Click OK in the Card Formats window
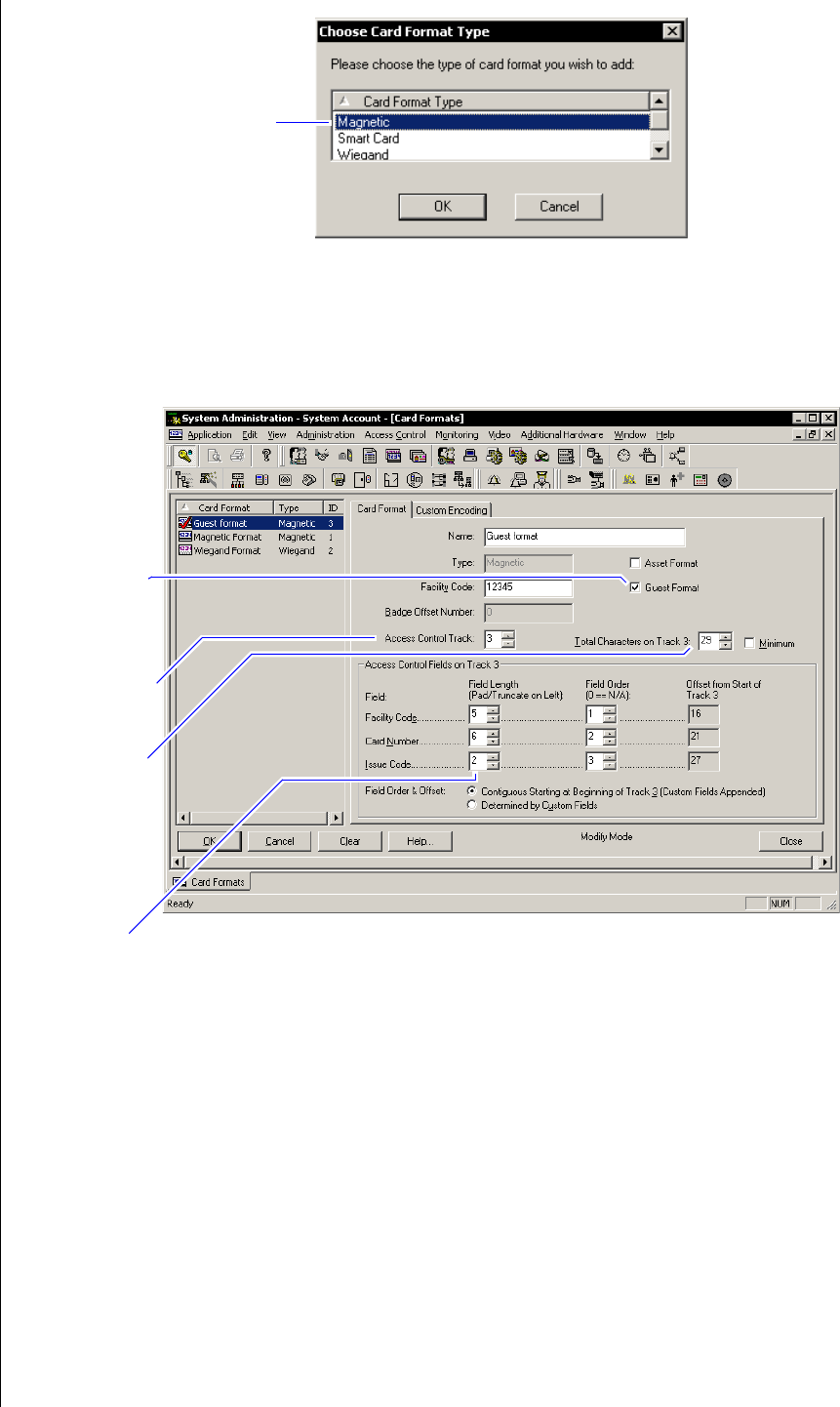840x1407 pixels. pyautogui.click(x=209, y=841)
